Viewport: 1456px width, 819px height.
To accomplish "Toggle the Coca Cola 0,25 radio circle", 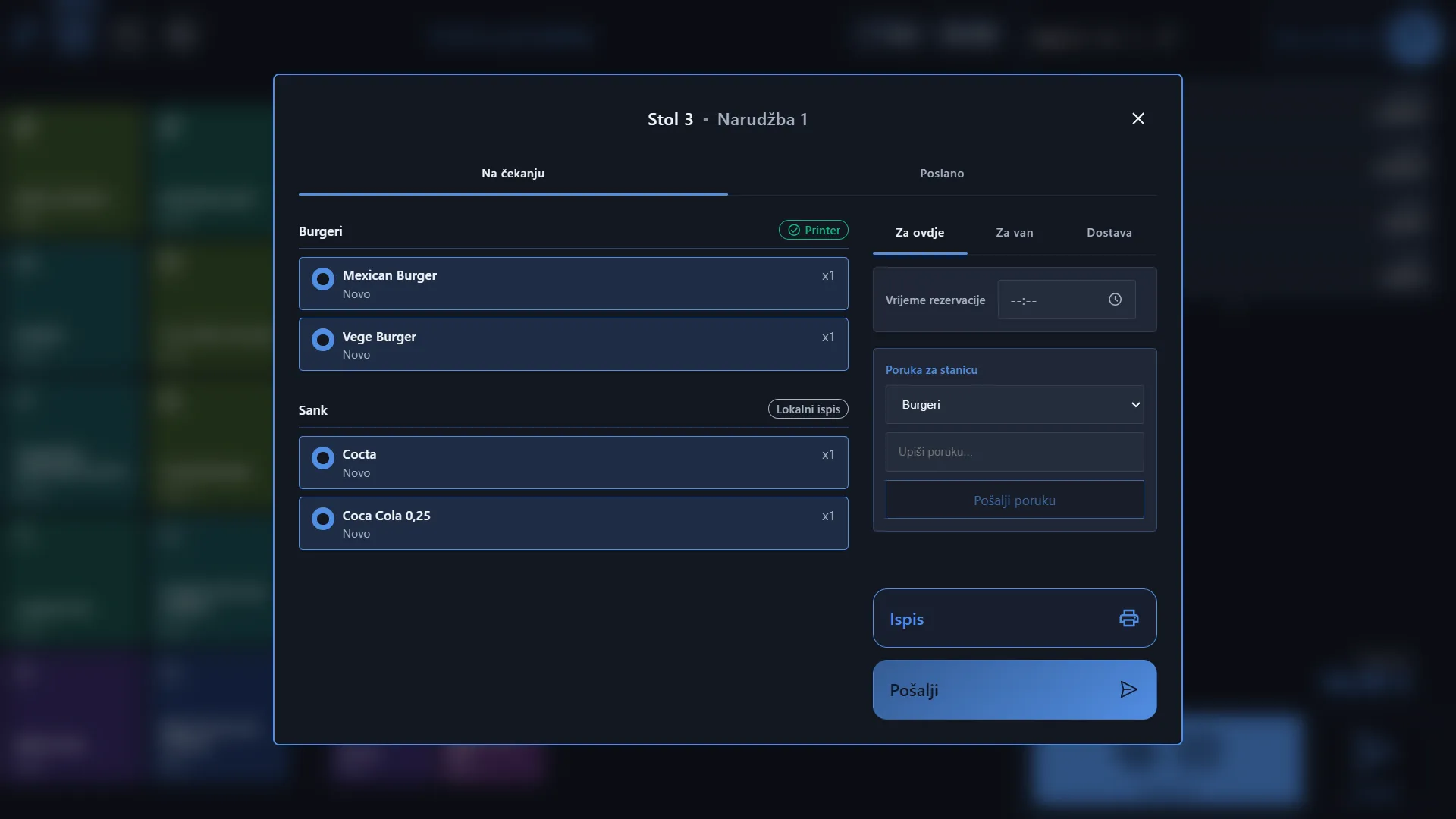I will (x=323, y=519).
